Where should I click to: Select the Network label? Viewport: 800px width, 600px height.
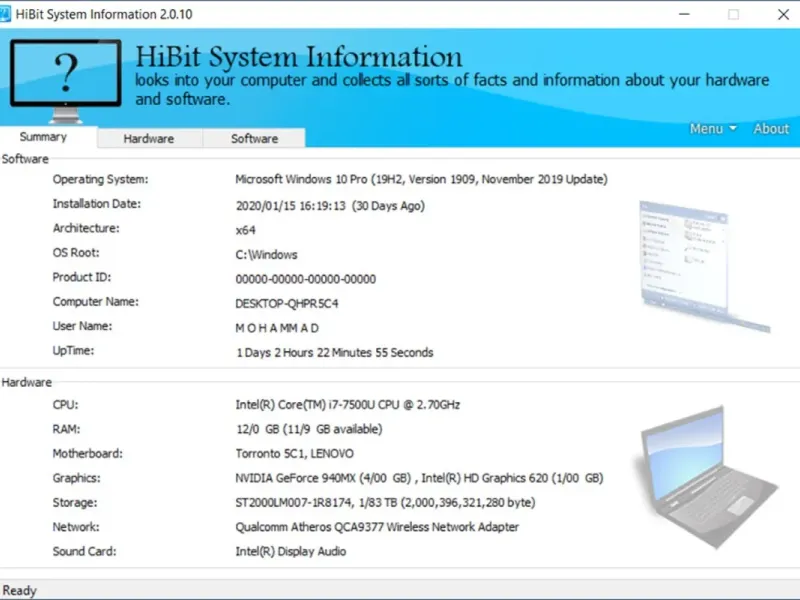click(x=76, y=528)
